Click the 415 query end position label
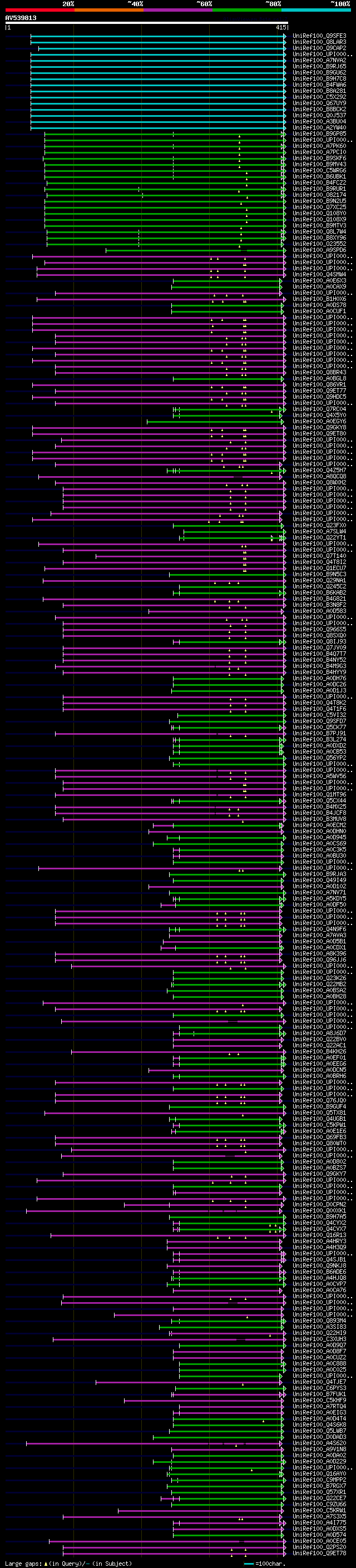The width and height of the screenshot is (356, 1568). (281, 27)
